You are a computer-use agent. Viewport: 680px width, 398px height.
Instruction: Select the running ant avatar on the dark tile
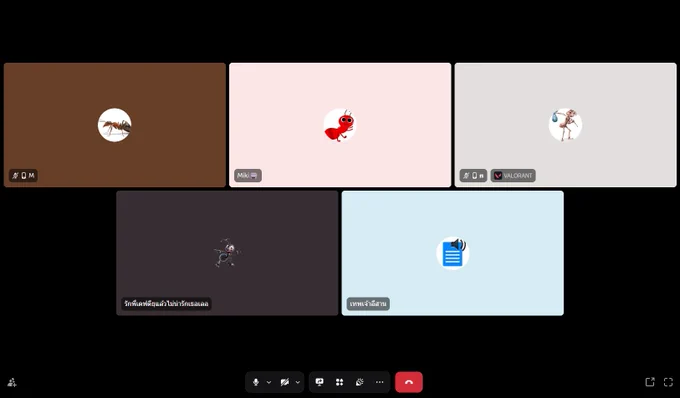227,253
